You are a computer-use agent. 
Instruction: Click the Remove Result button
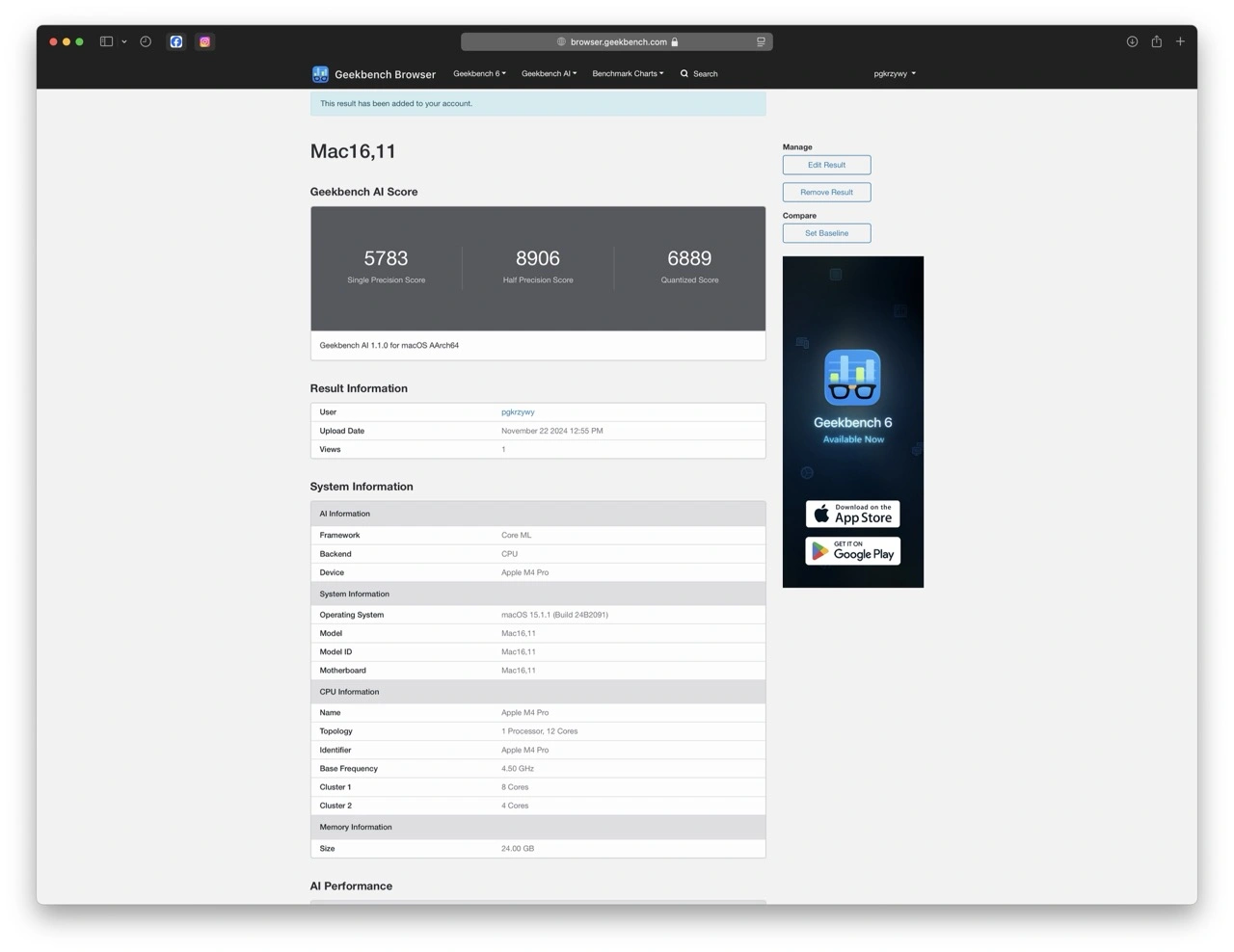(x=826, y=192)
